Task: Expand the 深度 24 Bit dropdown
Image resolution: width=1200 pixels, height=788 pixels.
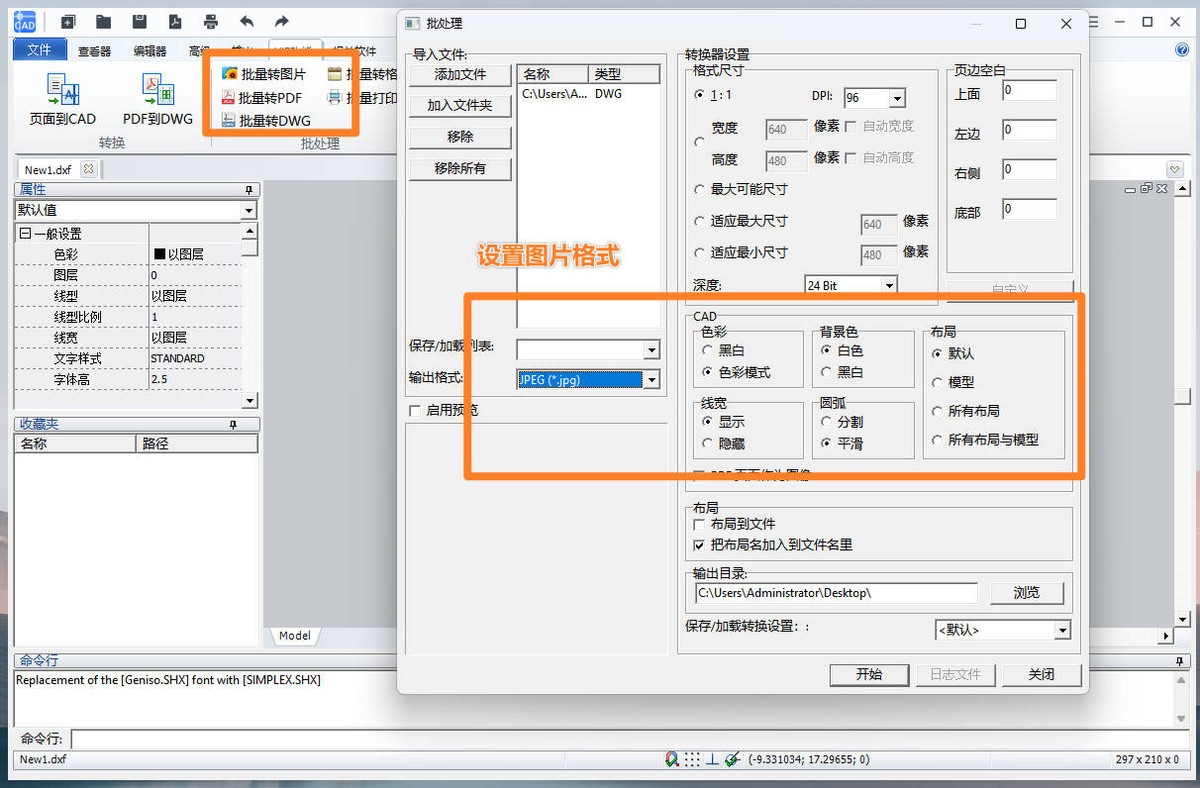Action: click(889, 284)
